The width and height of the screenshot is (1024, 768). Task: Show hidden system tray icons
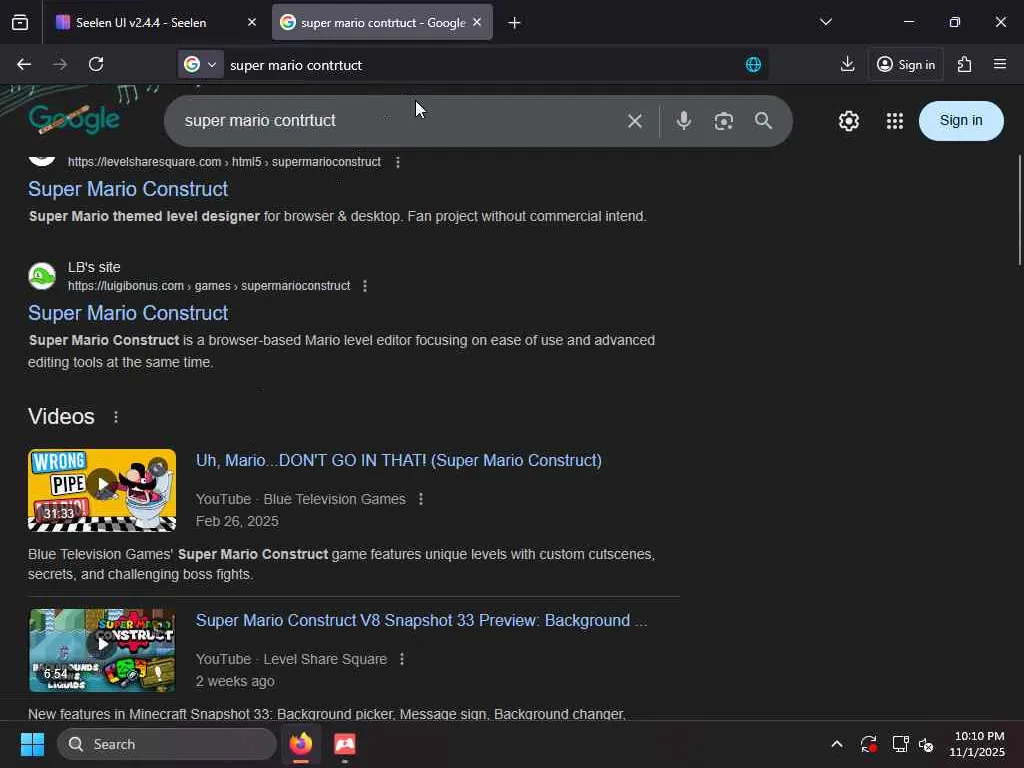837,744
